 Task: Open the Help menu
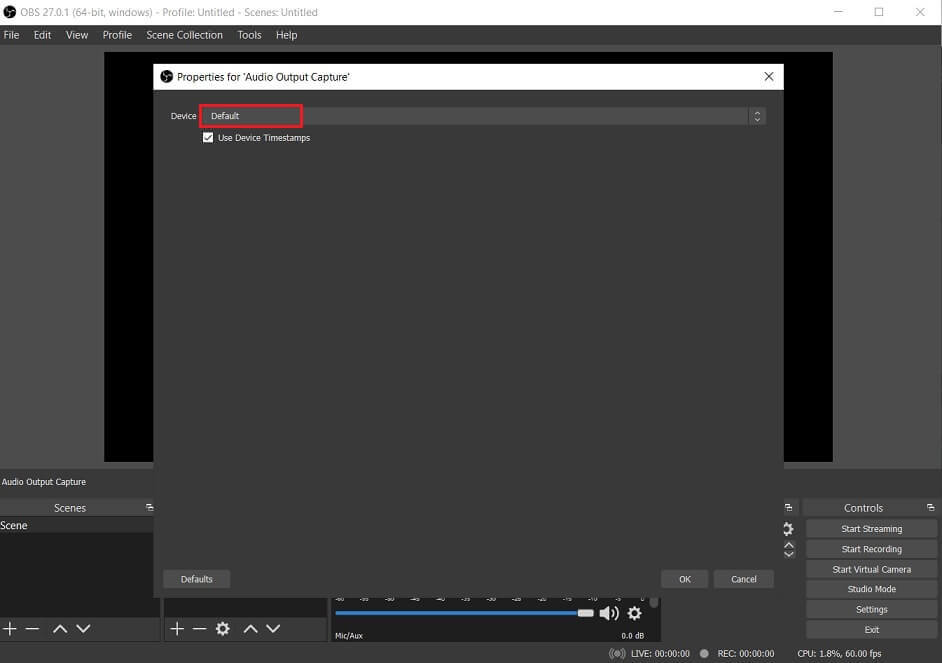(287, 35)
